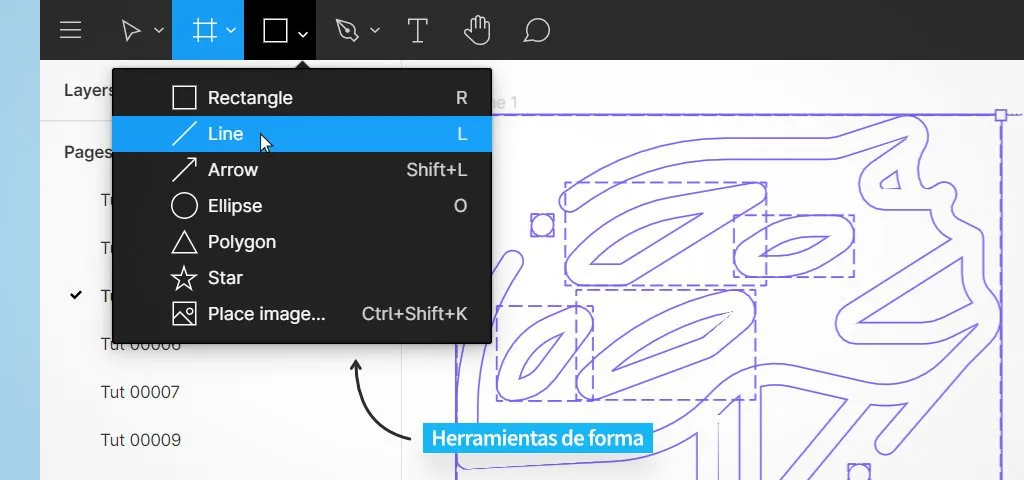Select the Move tool arrow
The width and height of the screenshot is (1024, 480).
tap(131, 30)
